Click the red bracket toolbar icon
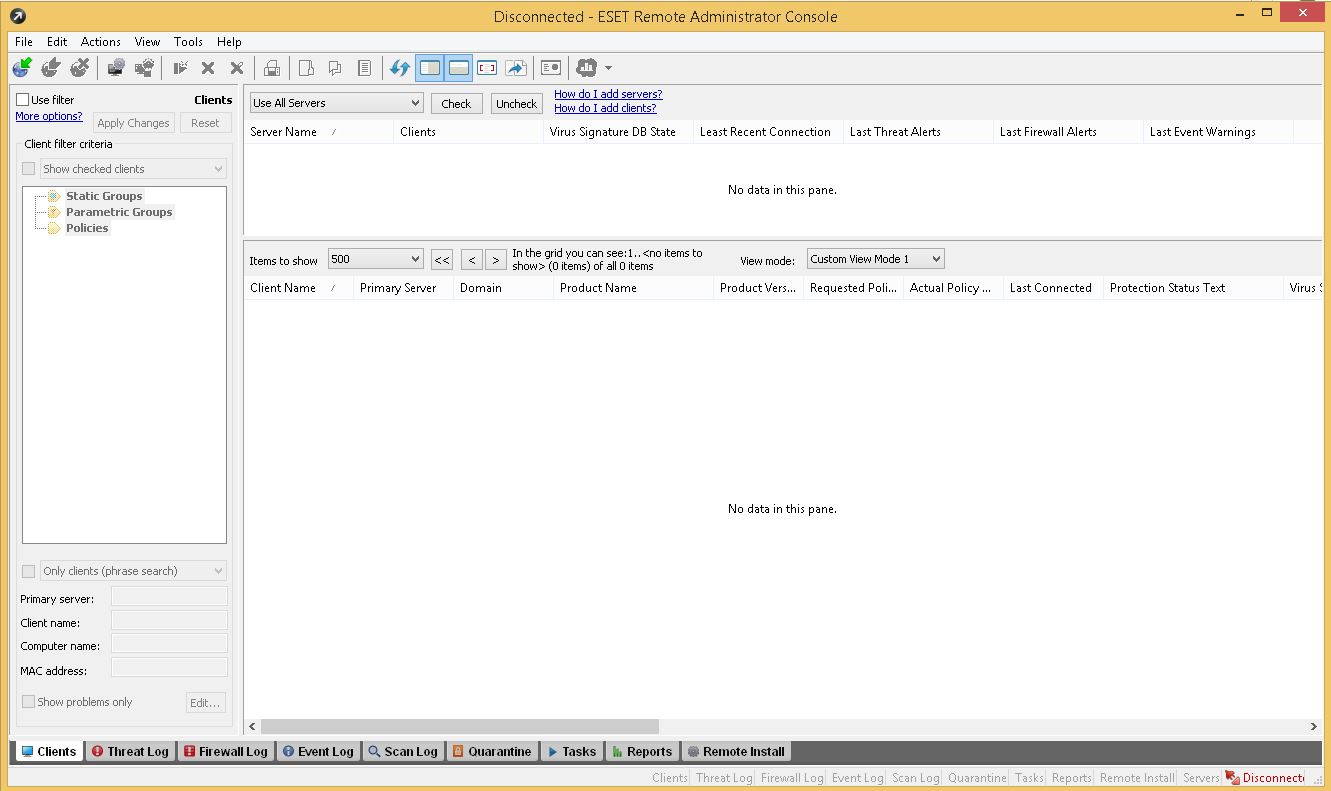The width and height of the screenshot is (1331, 791). 487,68
